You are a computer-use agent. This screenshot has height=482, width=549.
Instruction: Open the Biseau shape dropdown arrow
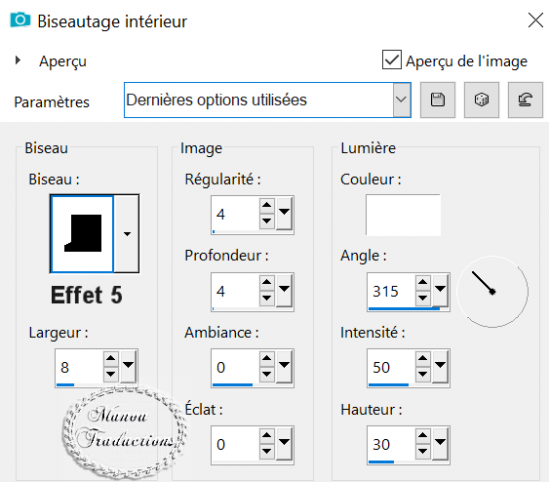pyautogui.click(x=127, y=233)
